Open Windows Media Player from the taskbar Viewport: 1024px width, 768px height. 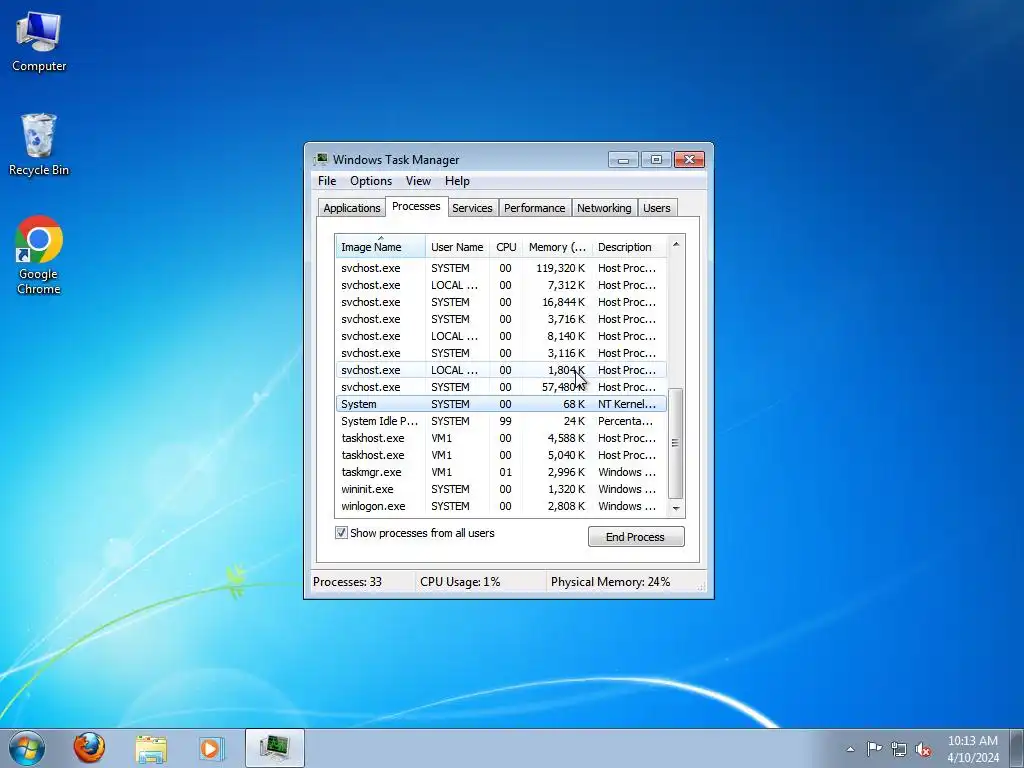pyautogui.click(x=210, y=748)
